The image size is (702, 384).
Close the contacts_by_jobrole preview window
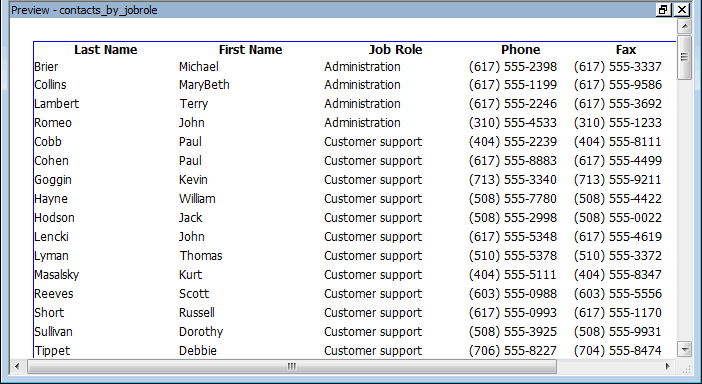click(x=682, y=10)
